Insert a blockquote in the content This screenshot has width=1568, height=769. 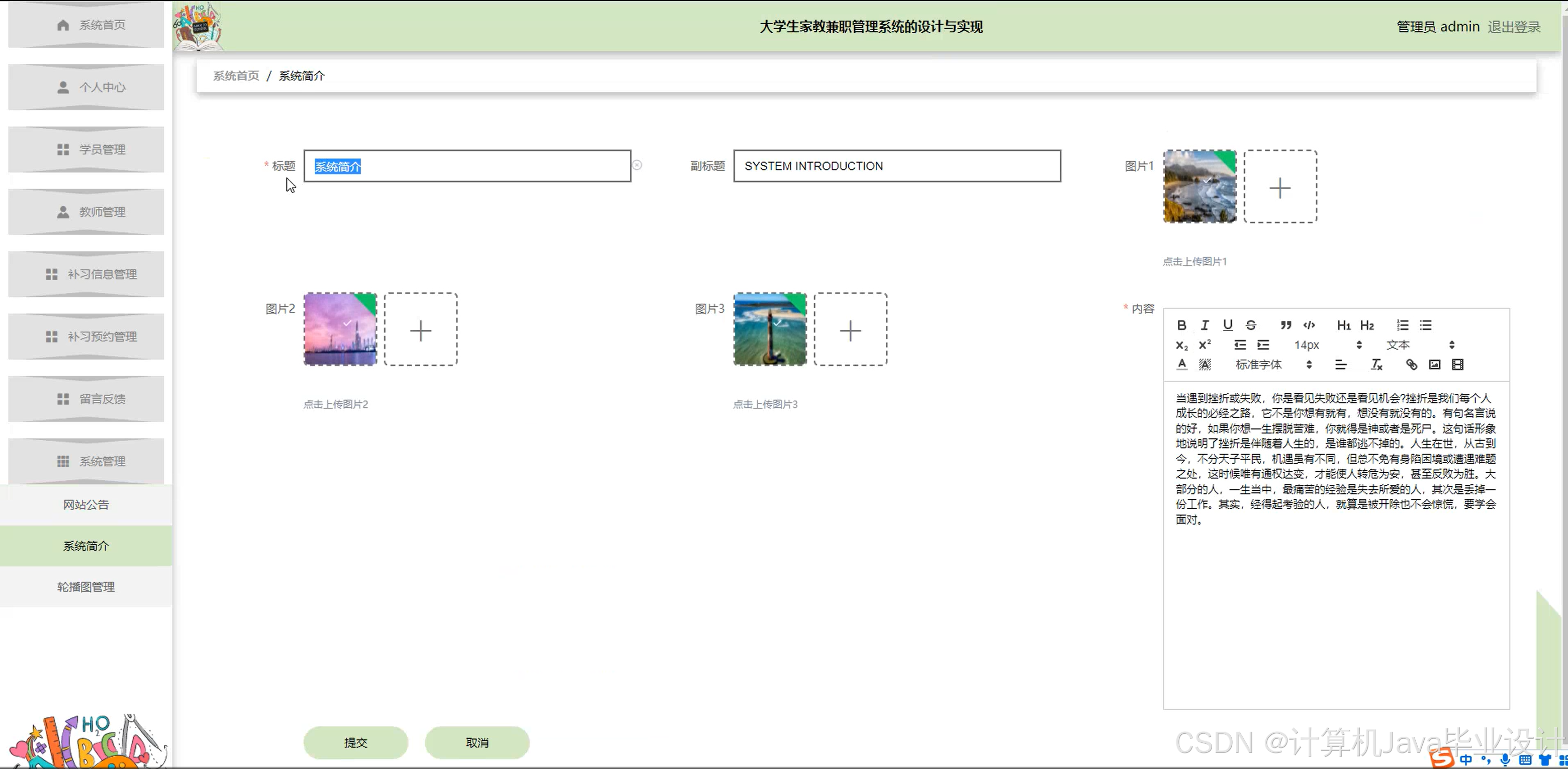coord(1285,325)
